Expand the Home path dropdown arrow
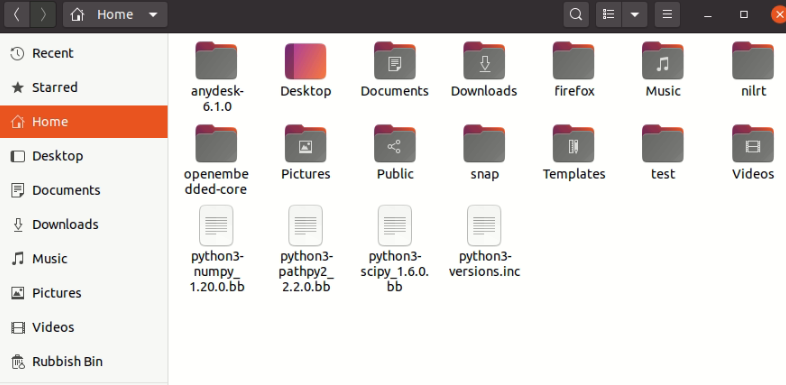The height and width of the screenshot is (385, 786). click(x=153, y=15)
